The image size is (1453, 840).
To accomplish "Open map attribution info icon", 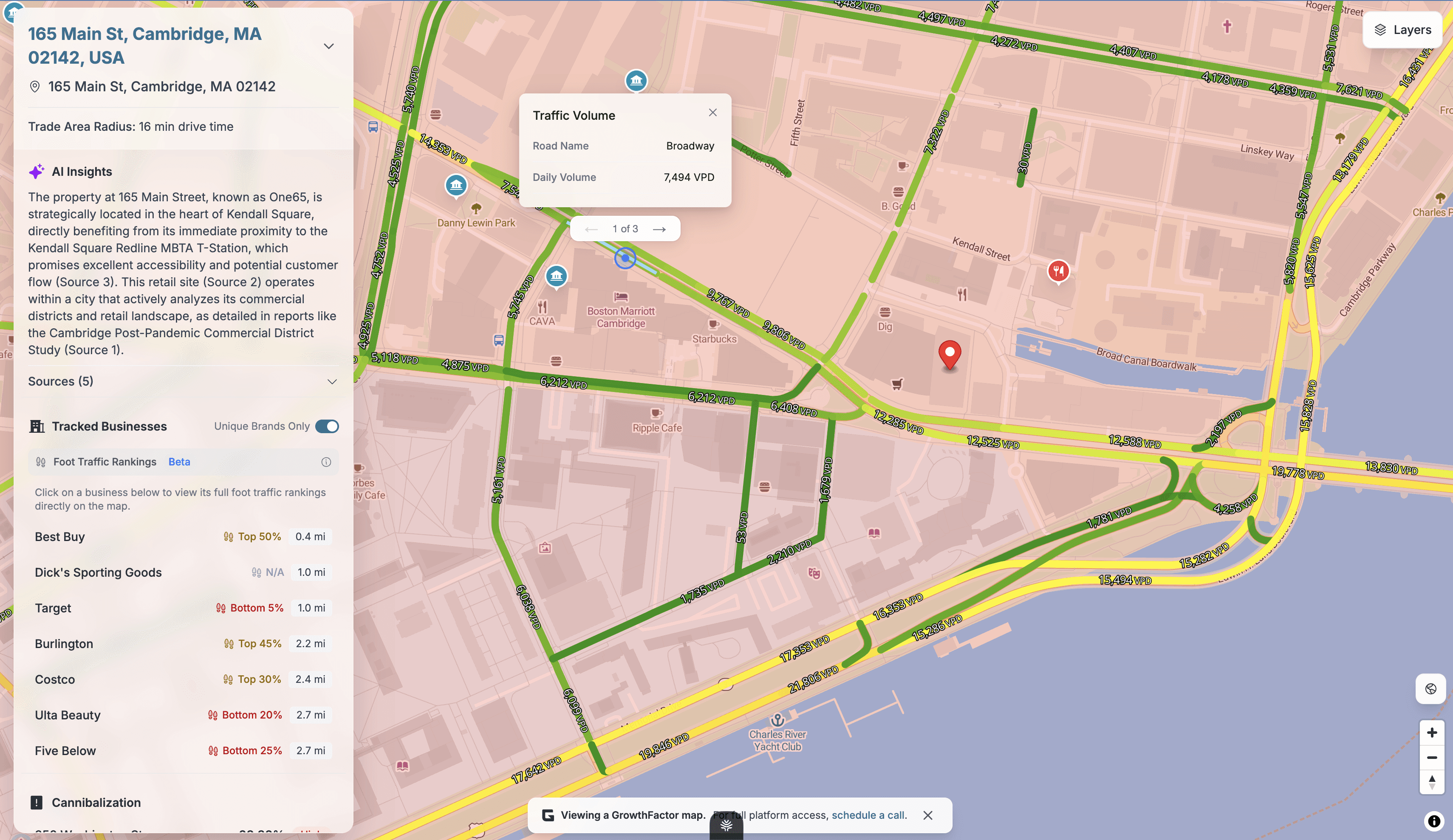I will [x=1434, y=820].
